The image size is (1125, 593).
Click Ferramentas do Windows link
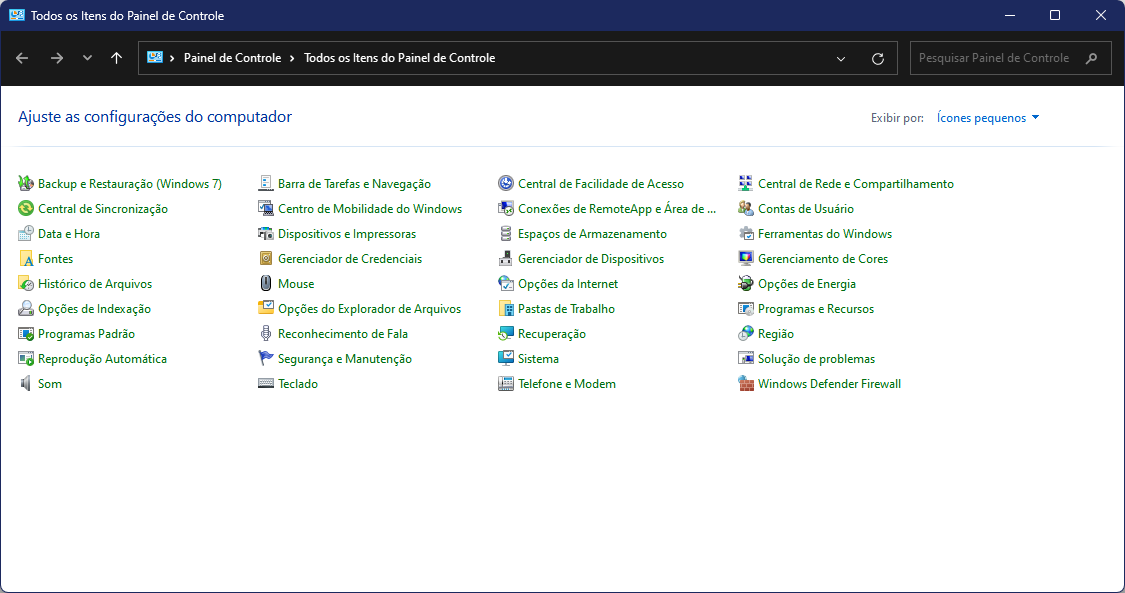825,234
